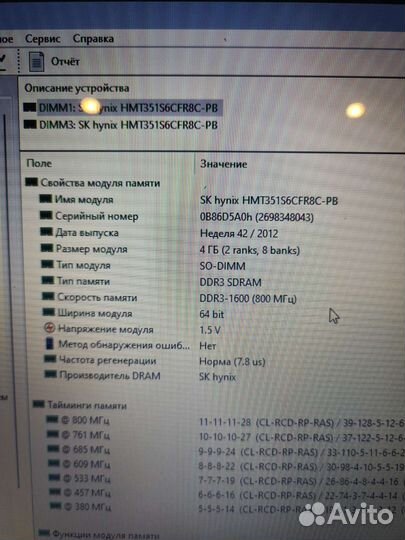Click icon beside Дата выпуска
405x540 pixels.
coord(46,231)
